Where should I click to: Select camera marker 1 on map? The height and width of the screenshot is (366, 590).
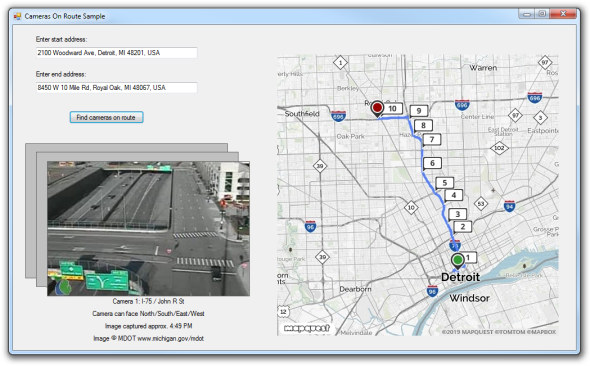[x=469, y=258]
